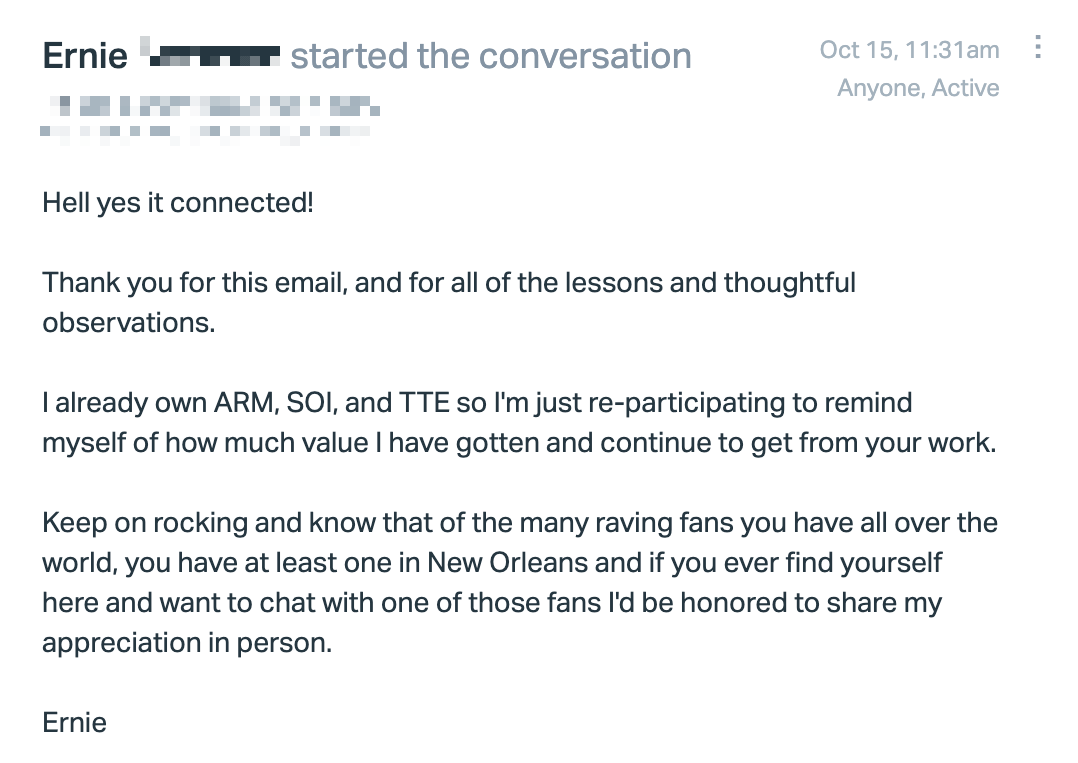Click the Oct 15, 11:31am timestamp
This screenshot has width=1078, height=763.
[909, 49]
